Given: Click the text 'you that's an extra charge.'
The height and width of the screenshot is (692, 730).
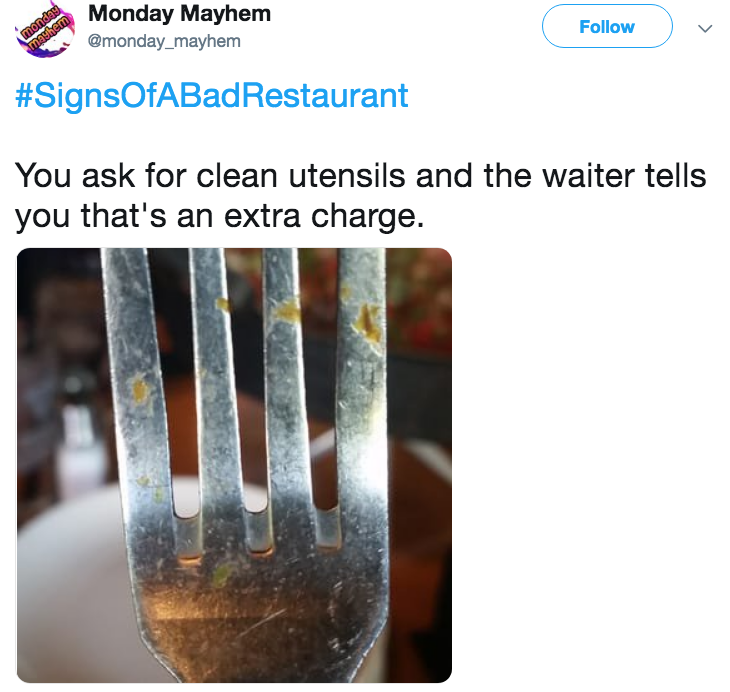Looking at the screenshot, I should click(220, 217).
